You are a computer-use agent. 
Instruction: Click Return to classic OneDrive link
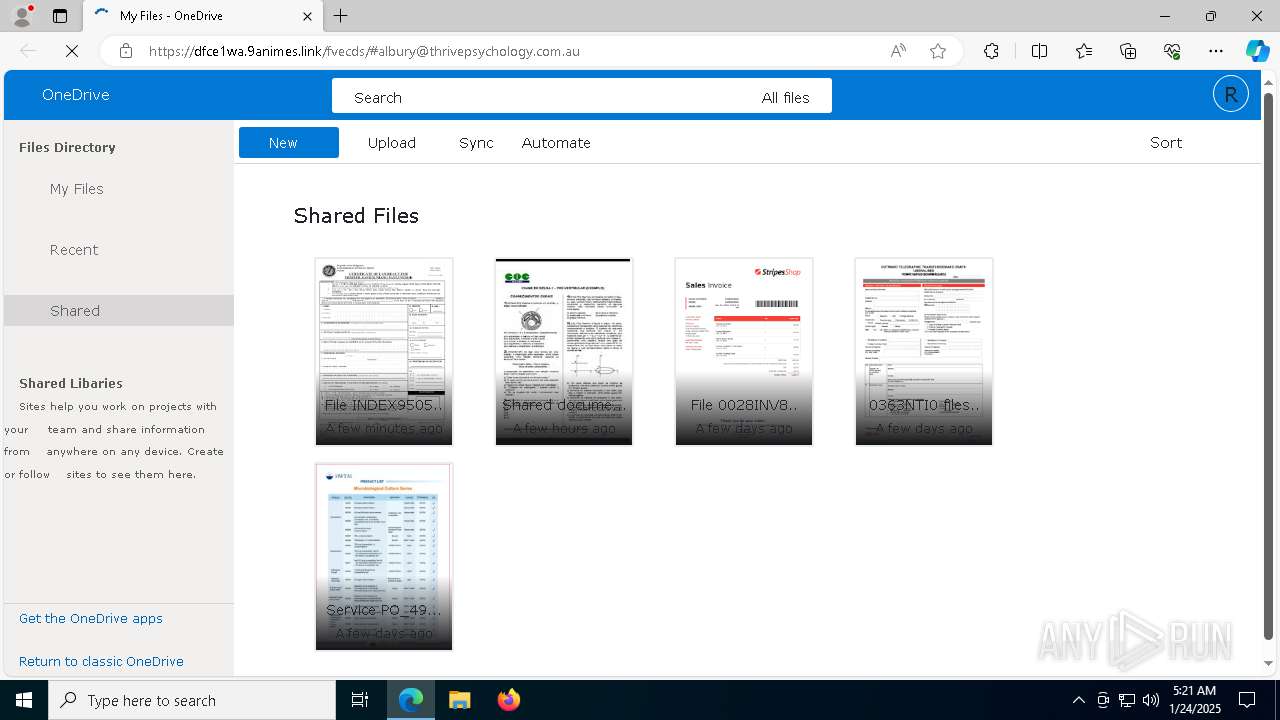pyautogui.click(x=101, y=661)
